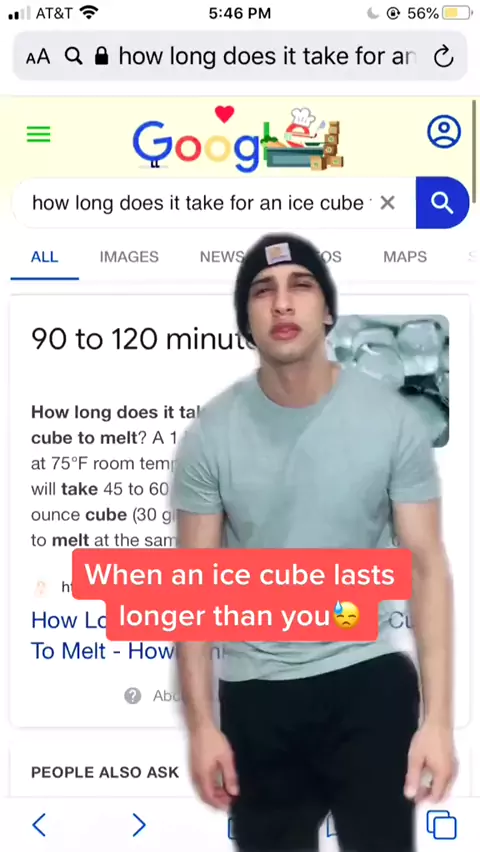Tap the Google doodle logo
Viewport: 480px width, 852px height.
tap(238, 137)
